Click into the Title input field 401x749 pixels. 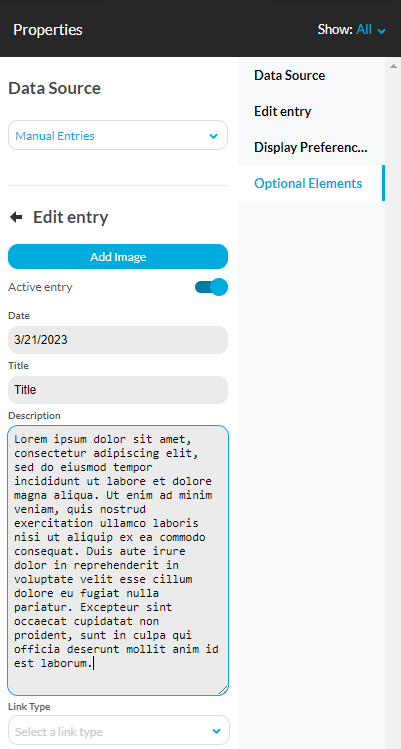(x=118, y=390)
